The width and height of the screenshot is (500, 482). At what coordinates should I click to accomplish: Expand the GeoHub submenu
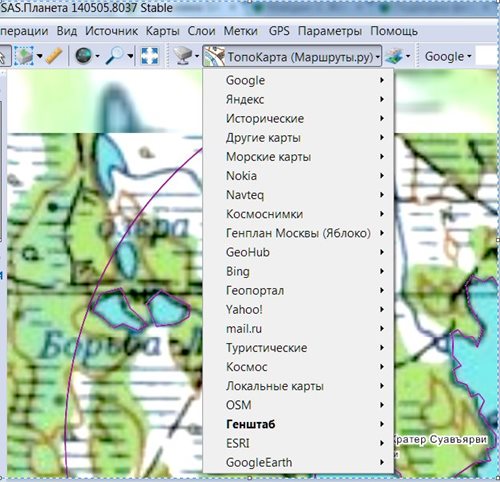tap(298, 252)
